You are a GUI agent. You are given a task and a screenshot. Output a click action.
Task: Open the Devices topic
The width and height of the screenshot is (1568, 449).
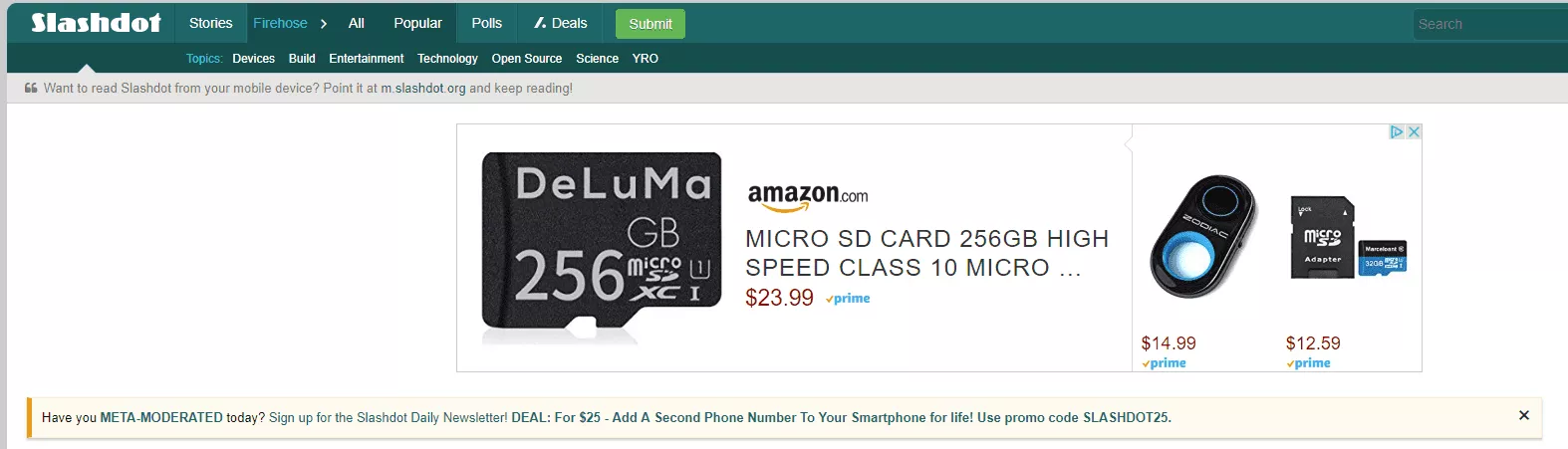(x=253, y=59)
